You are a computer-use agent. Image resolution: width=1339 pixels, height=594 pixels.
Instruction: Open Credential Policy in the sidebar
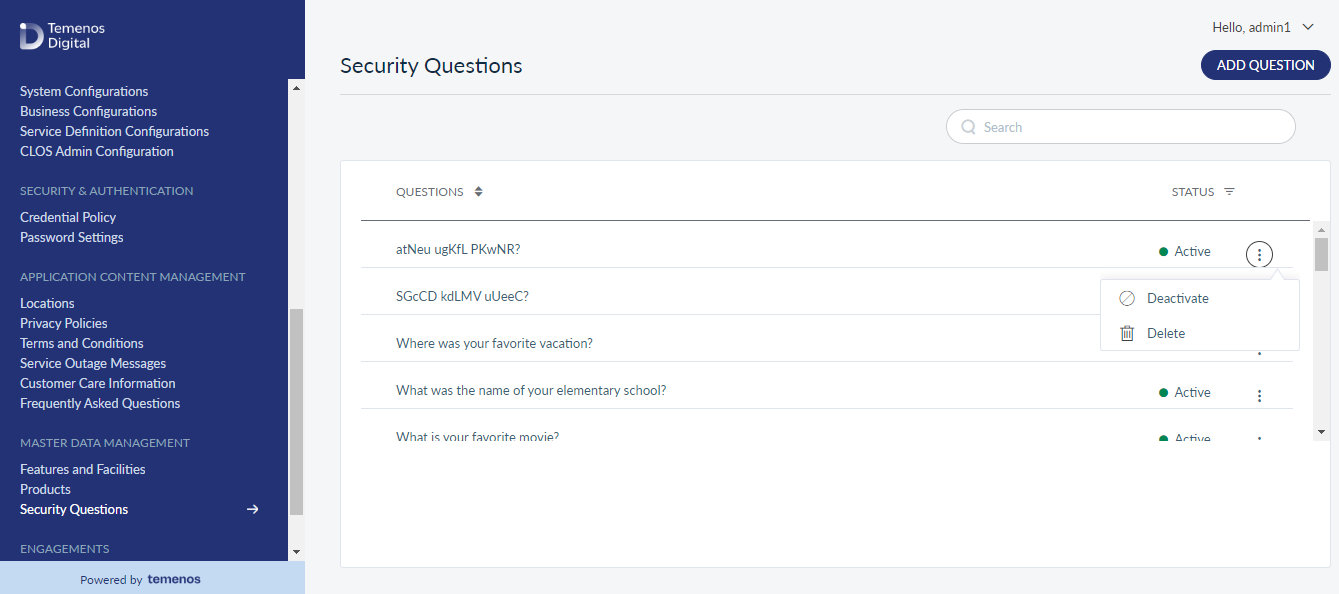(68, 217)
